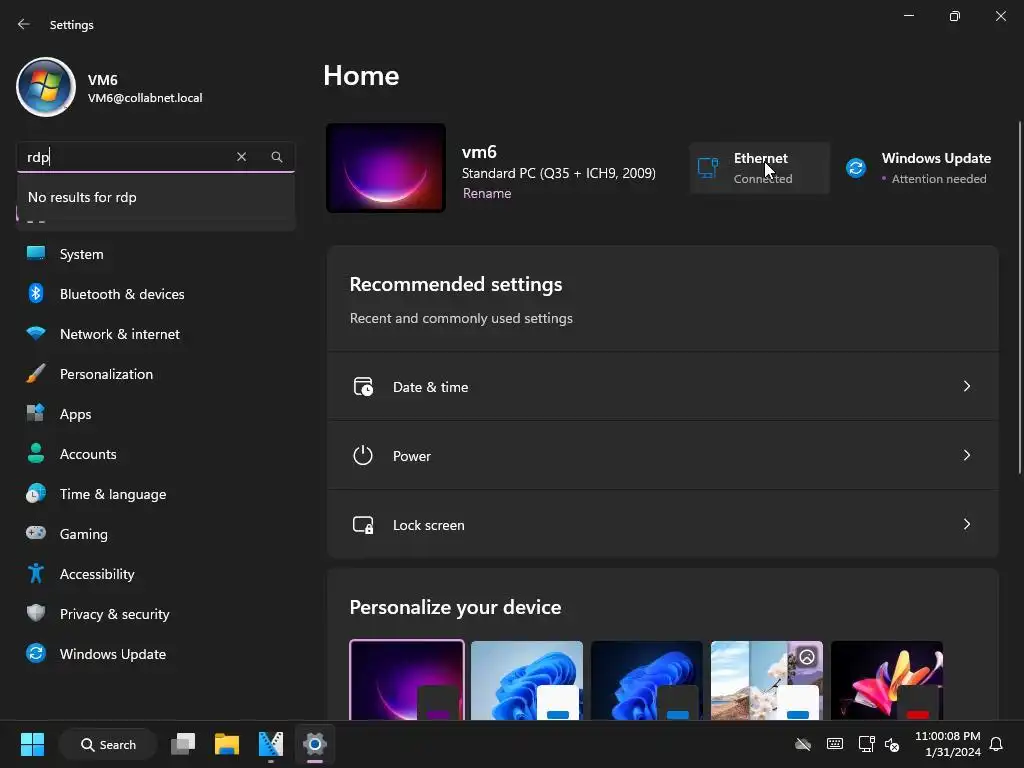The image size is (1024, 768).
Task: Click the Apps icon in sidebar
Action: [36, 413]
